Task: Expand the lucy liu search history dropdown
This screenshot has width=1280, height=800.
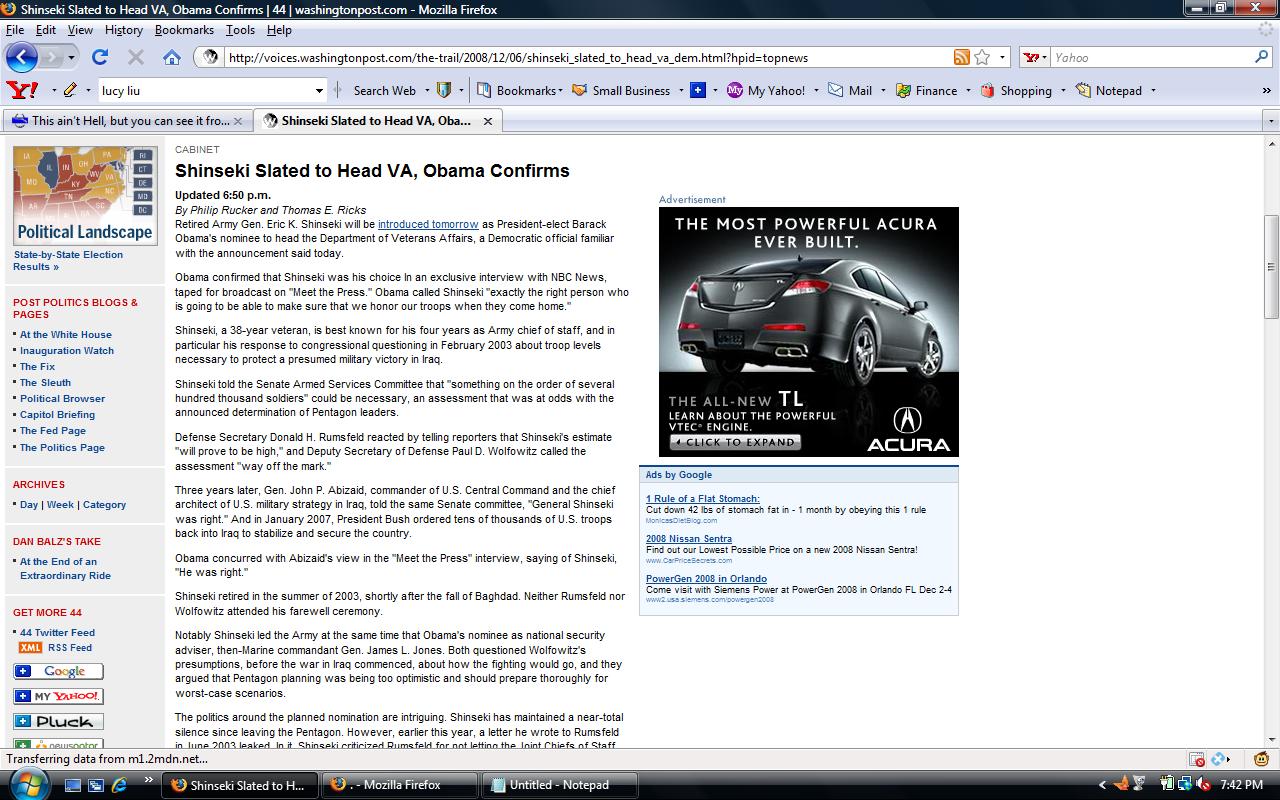Action: point(320,90)
